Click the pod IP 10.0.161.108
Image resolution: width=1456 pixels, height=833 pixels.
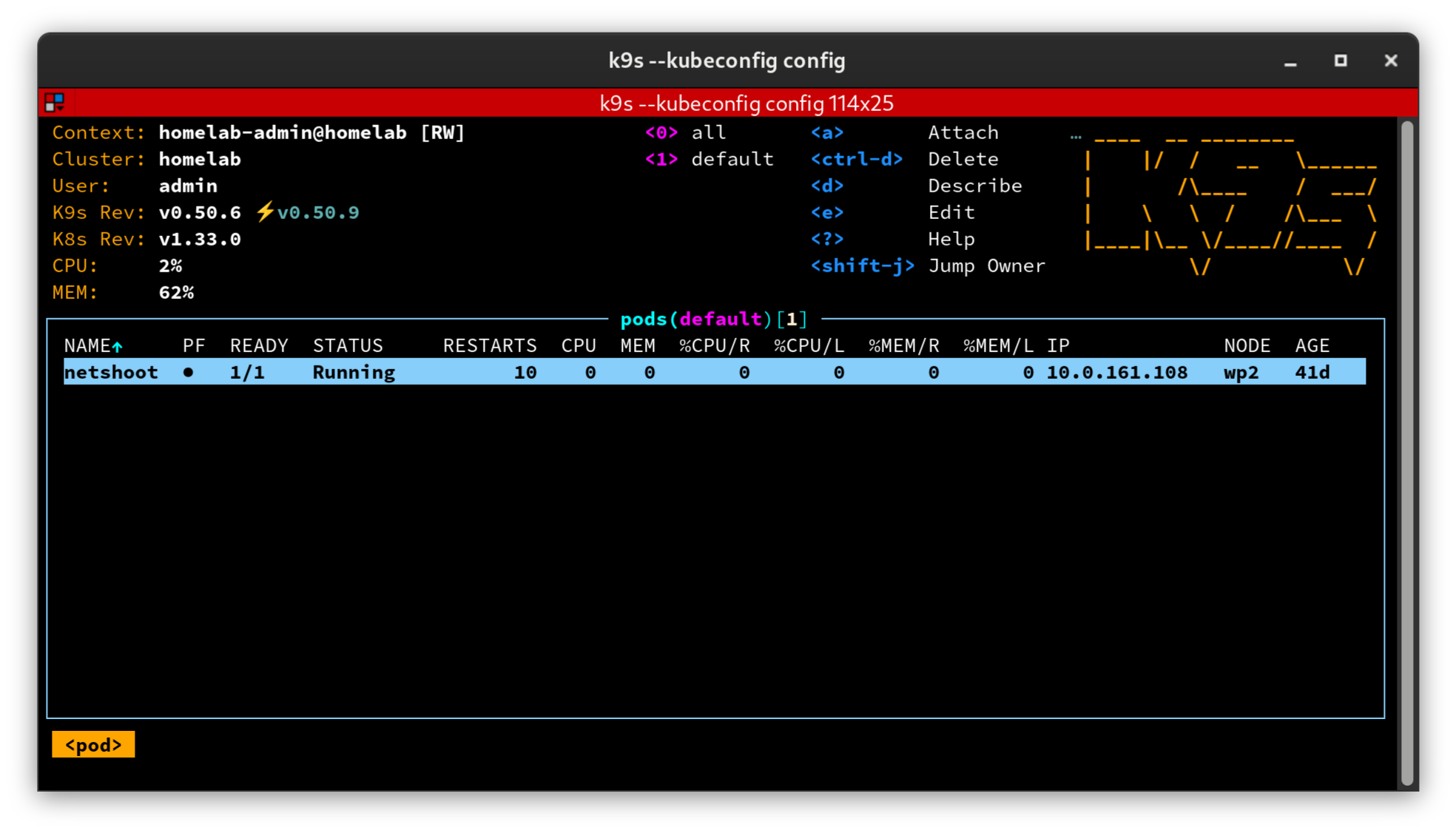coord(1117,372)
